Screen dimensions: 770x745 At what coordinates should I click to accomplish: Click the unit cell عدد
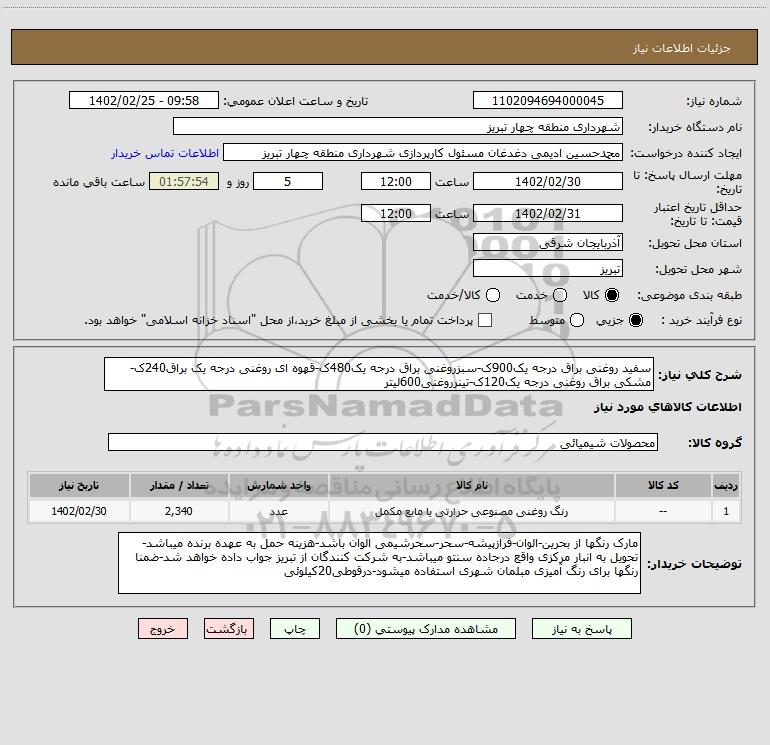click(278, 511)
